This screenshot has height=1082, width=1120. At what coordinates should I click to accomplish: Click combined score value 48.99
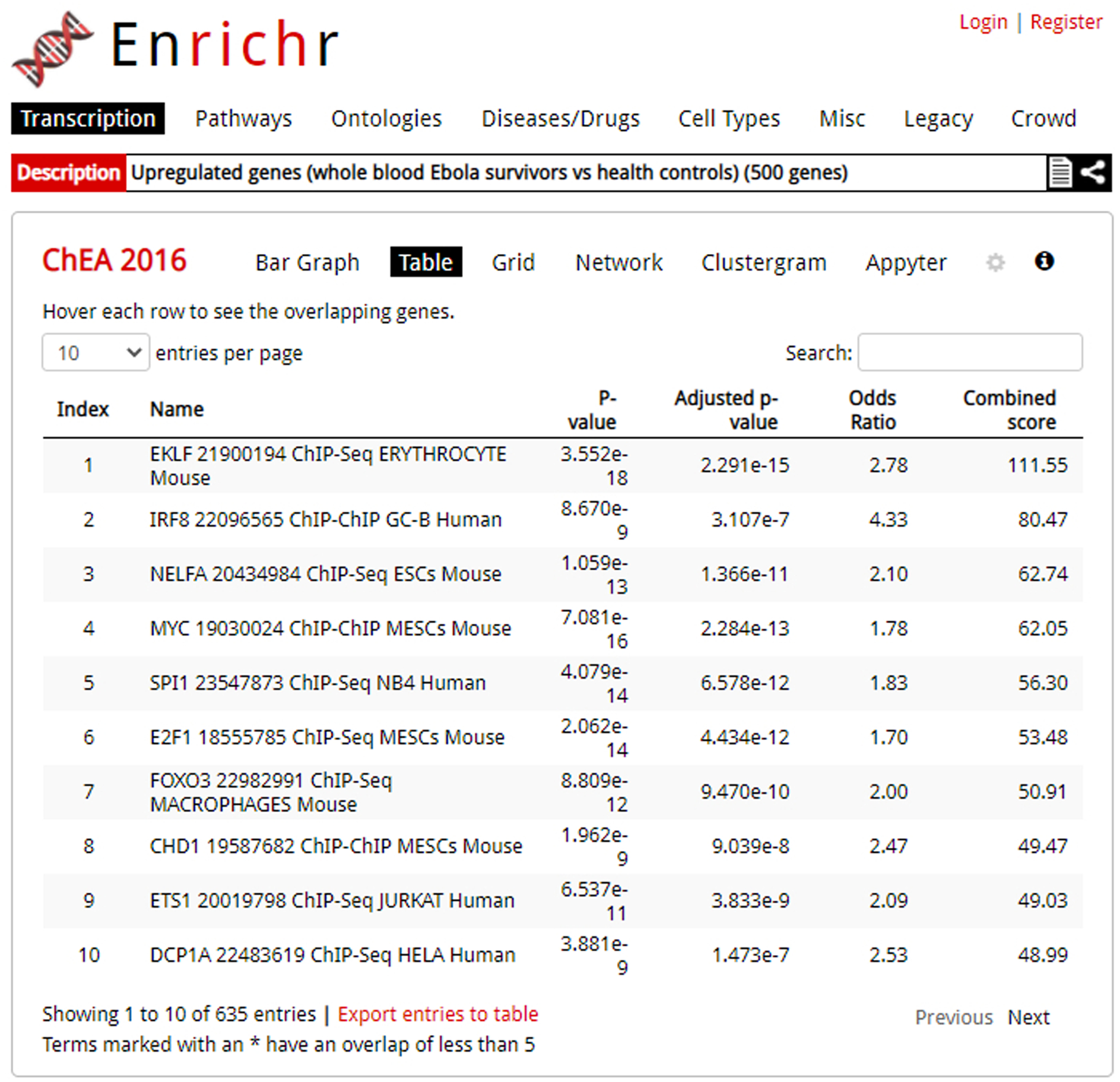coord(1043,955)
